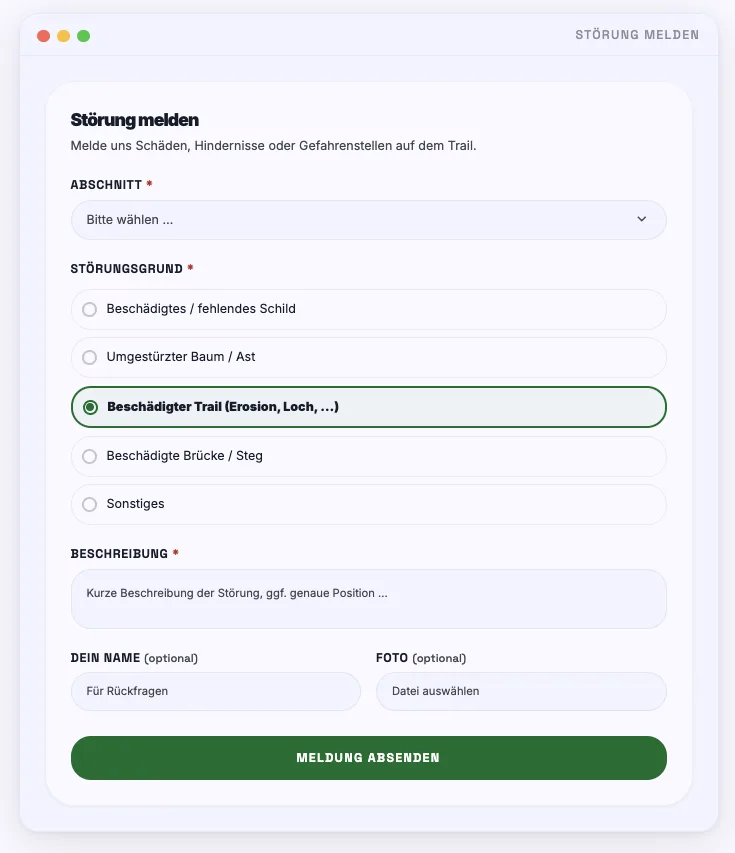Choose Umgestürzter Baum / Ast option
This screenshot has height=853, width=735.
pyautogui.click(x=368, y=357)
